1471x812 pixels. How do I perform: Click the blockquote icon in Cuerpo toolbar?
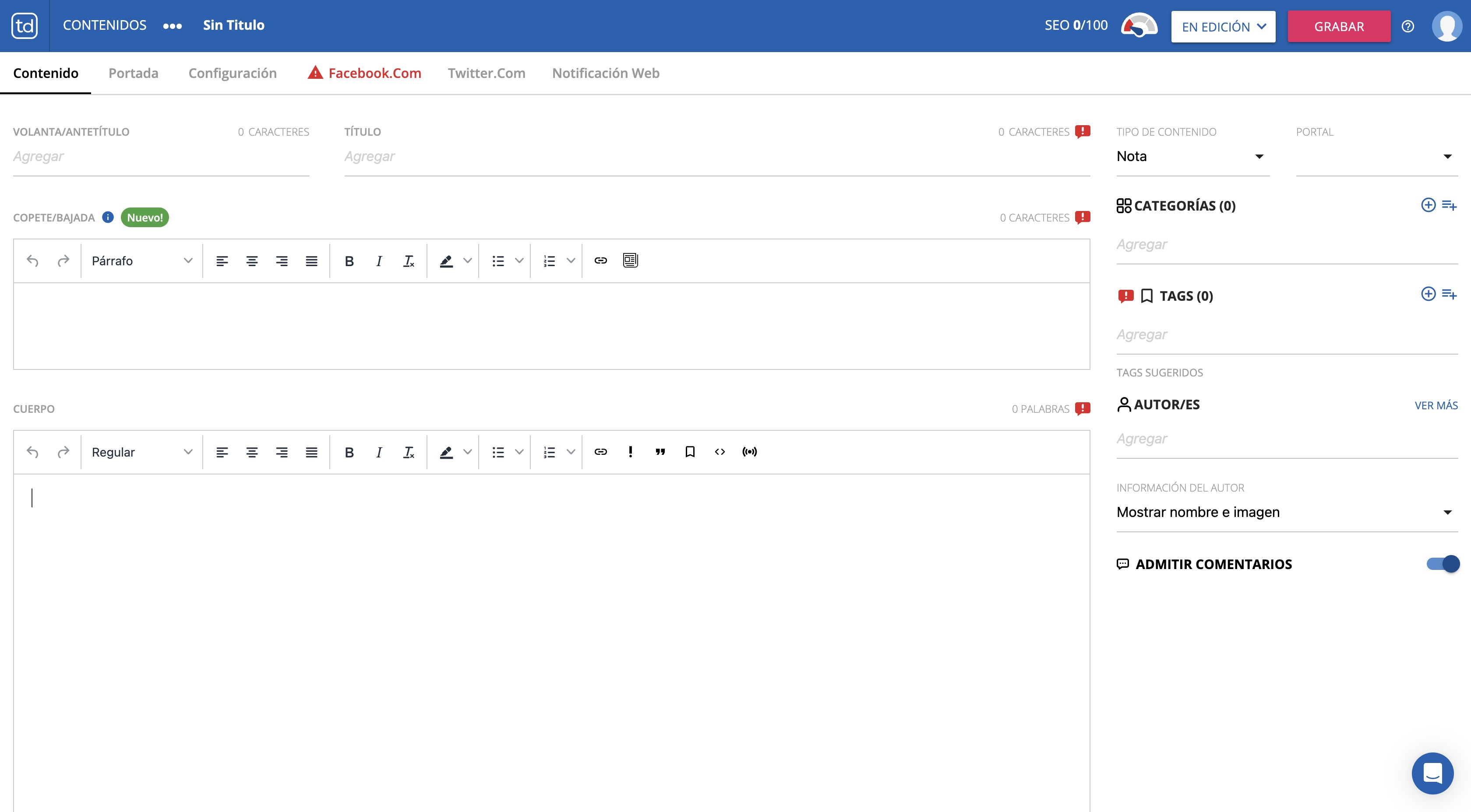click(660, 452)
